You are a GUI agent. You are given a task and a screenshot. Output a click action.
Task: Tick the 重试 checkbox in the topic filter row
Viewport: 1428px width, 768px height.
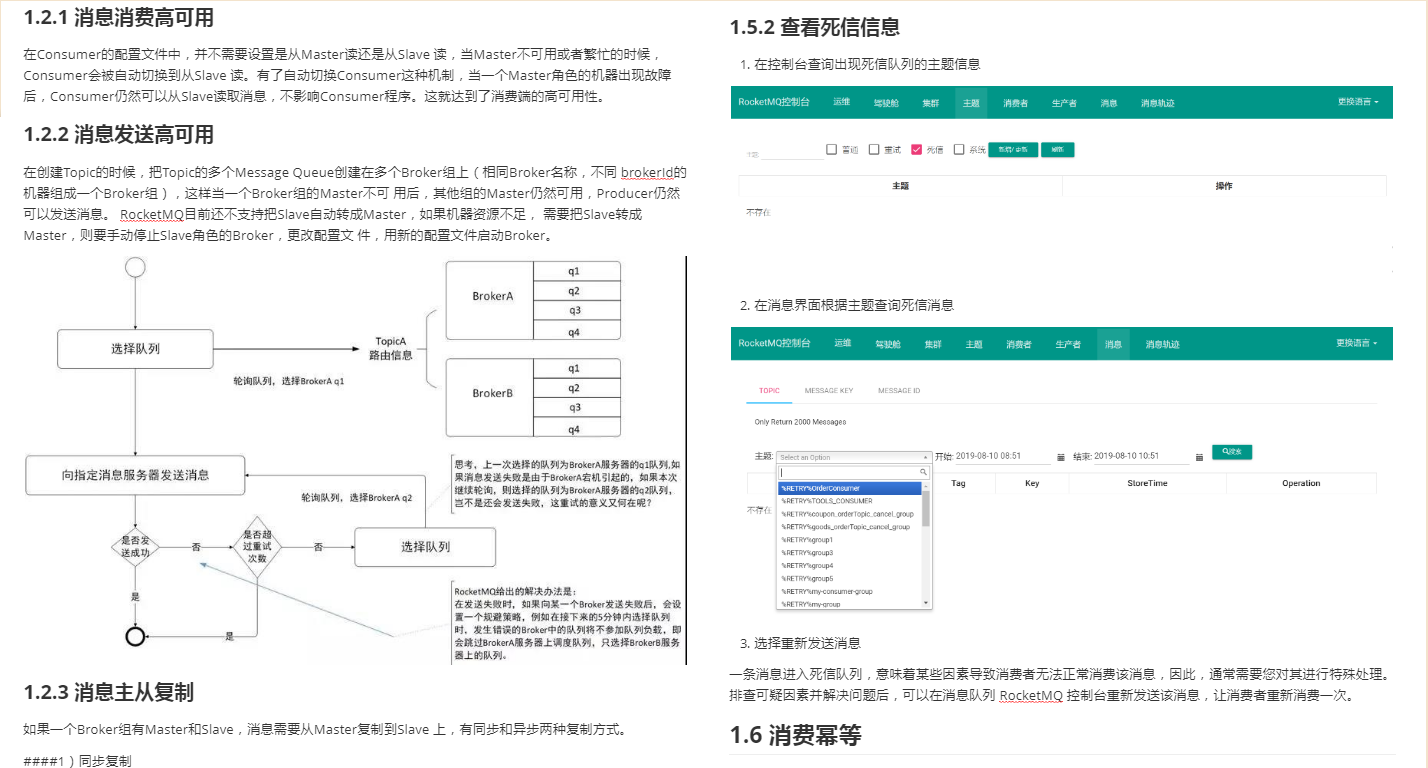click(873, 150)
